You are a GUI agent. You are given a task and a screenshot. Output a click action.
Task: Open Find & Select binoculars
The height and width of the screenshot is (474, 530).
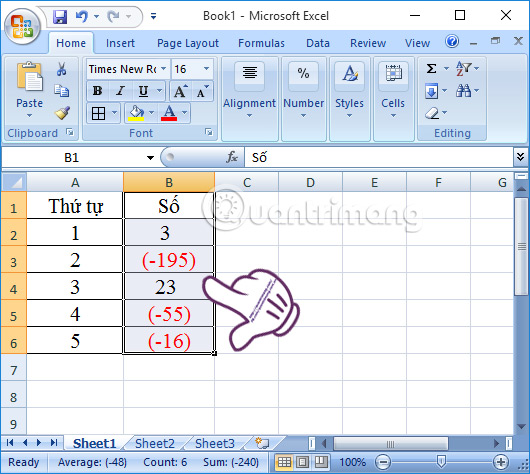click(x=463, y=91)
